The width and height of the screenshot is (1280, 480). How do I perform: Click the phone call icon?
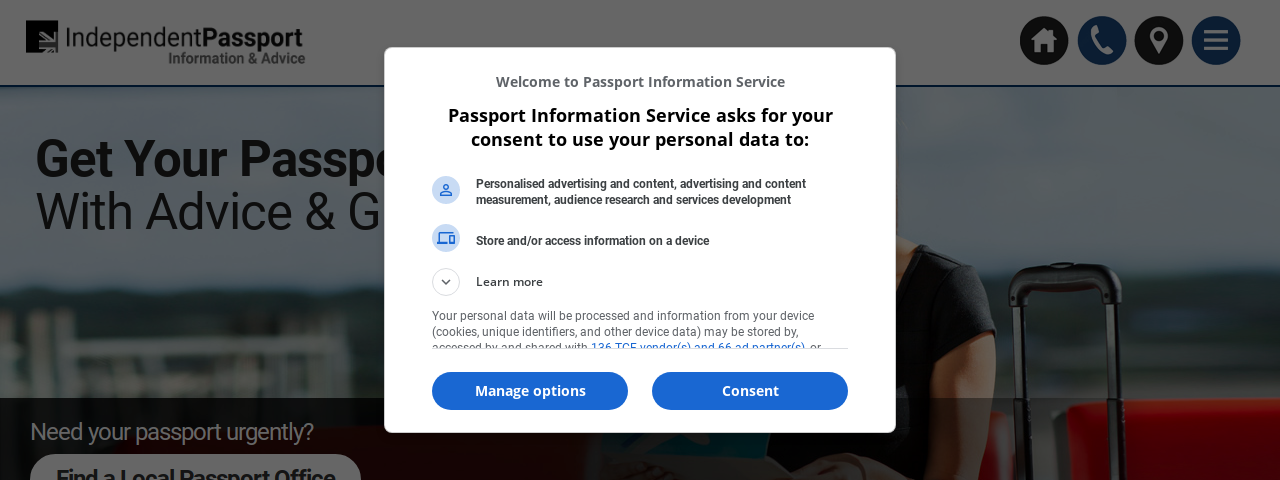tap(1102, 41)
